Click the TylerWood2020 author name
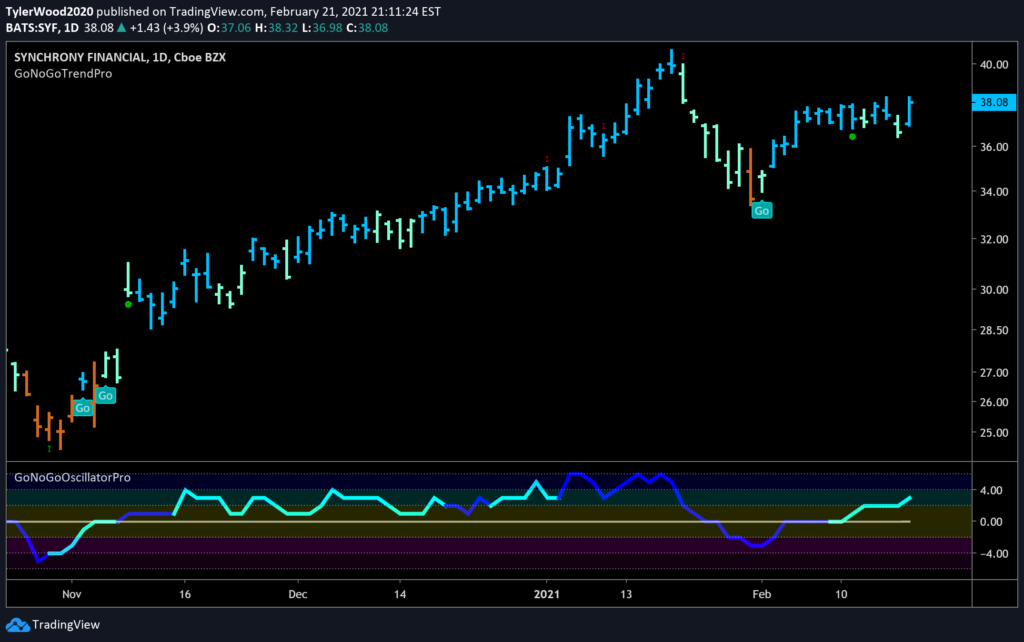The height and width of the screenshot is (642, 1024). tap(50, 12)
